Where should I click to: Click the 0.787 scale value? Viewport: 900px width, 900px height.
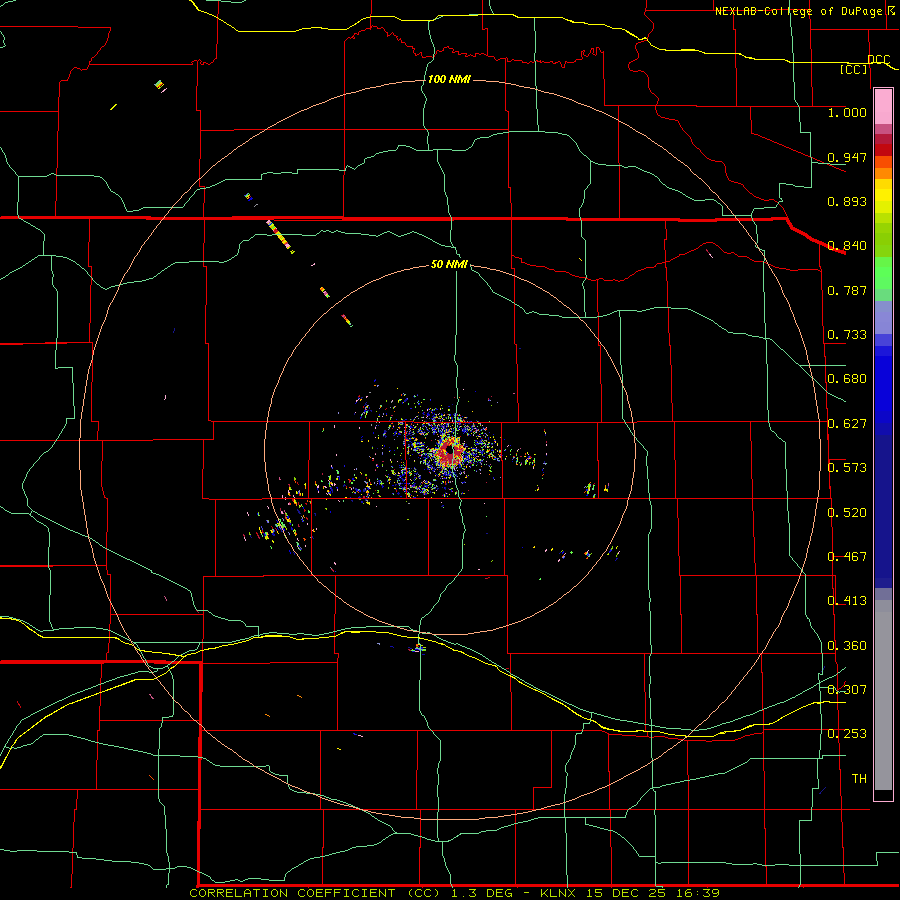point(847,290)
